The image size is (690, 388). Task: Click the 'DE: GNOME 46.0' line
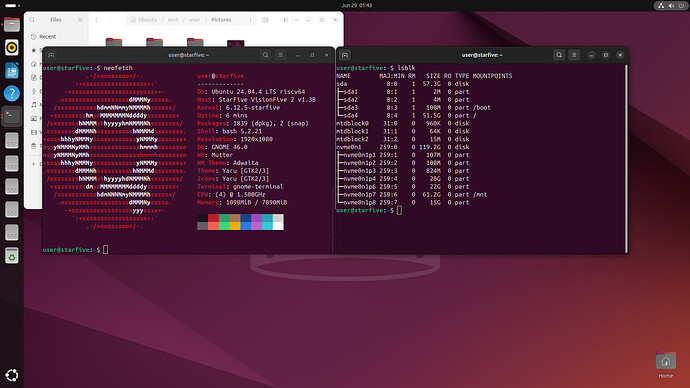pos(222,147)
